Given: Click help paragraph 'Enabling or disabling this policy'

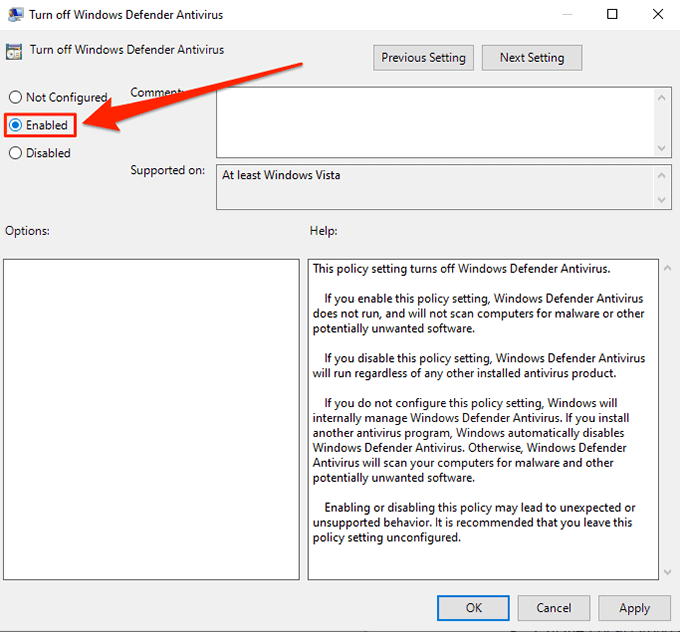Looking at the screenshot, I should coord(474,522).
